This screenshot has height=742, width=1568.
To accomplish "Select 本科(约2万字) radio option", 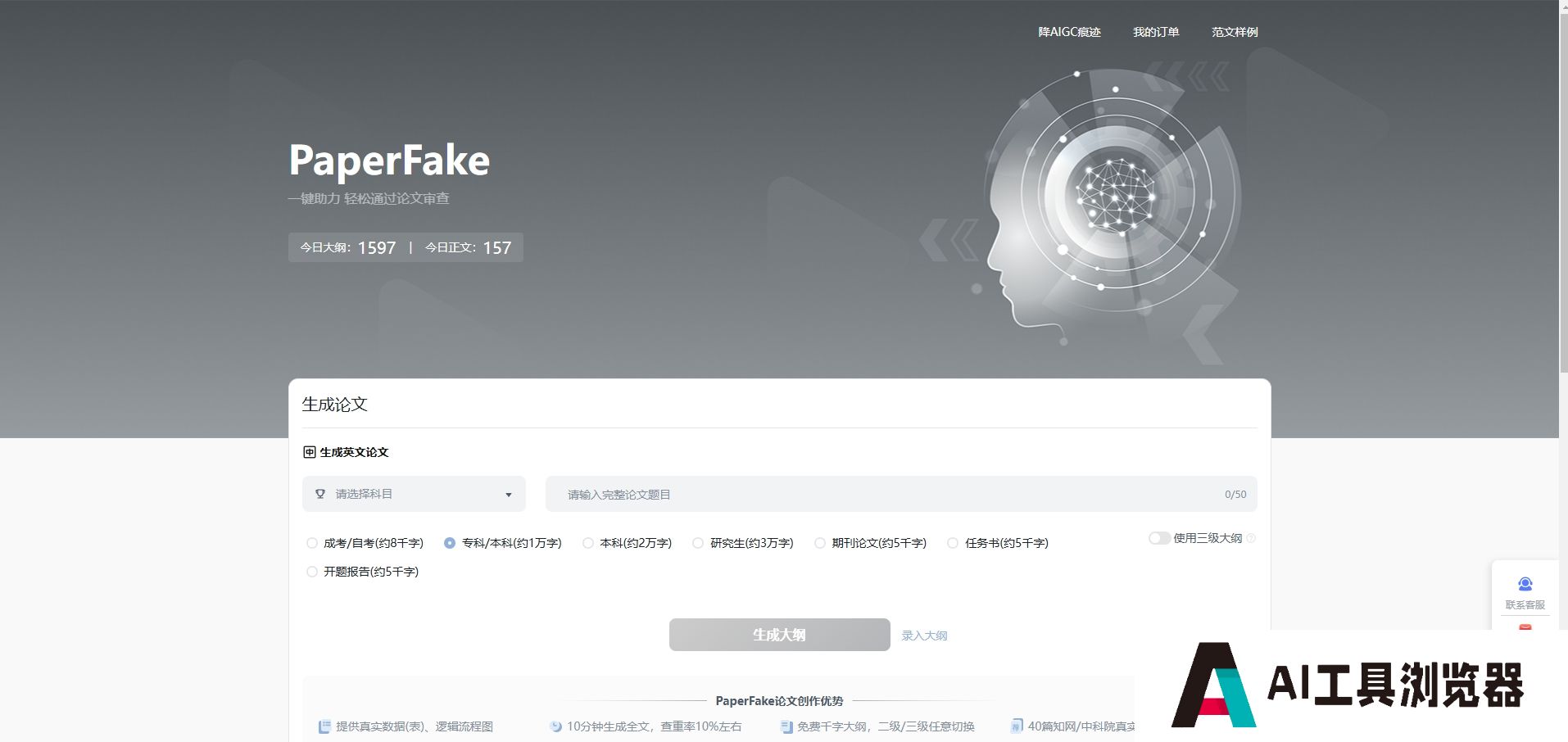I will 627,543.
